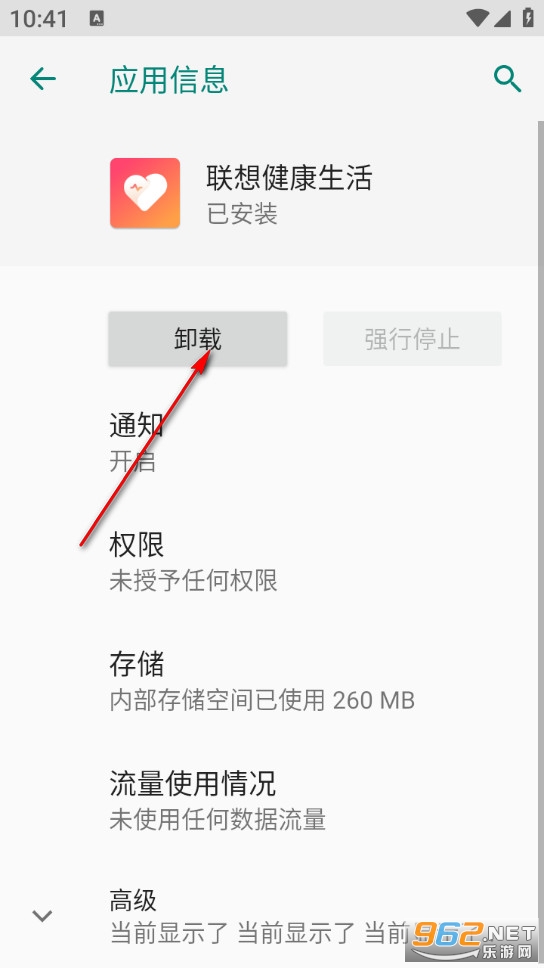This screenshot has height=968, width=544.
Task: Uninstall the app via 卸载 button
Action: [198, 339]
